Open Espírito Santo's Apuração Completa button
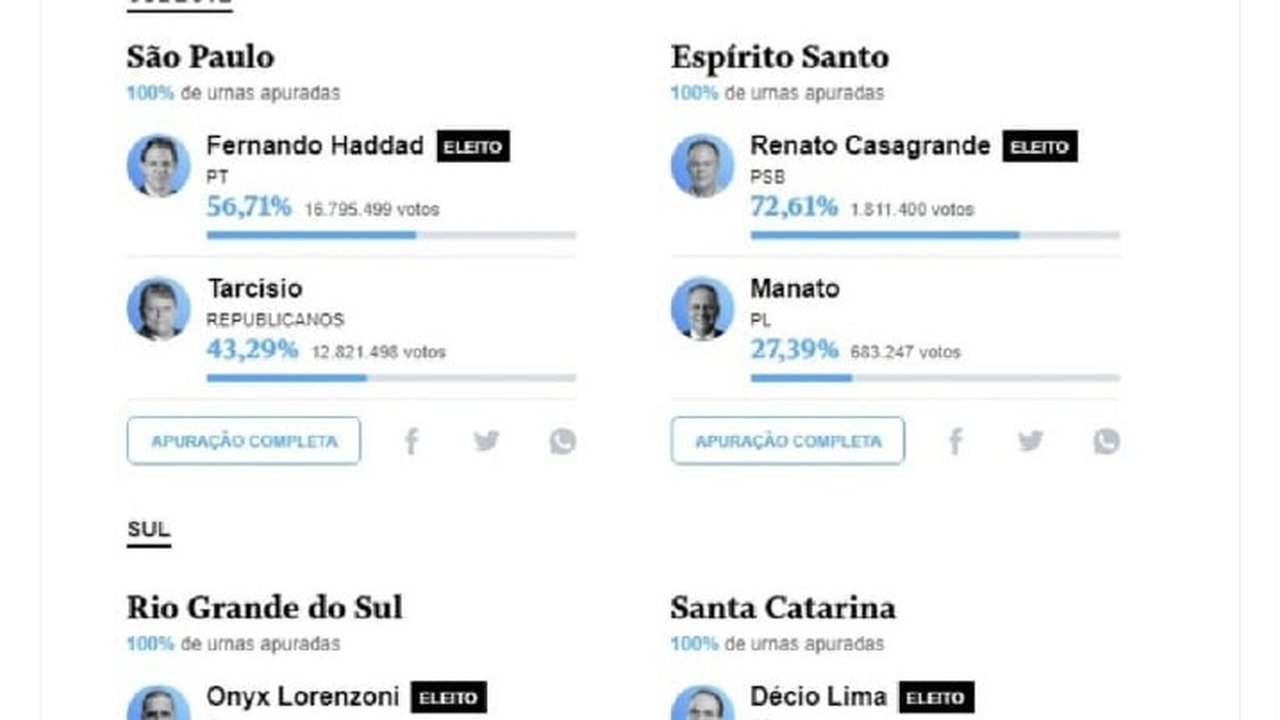 coord(787,441)
